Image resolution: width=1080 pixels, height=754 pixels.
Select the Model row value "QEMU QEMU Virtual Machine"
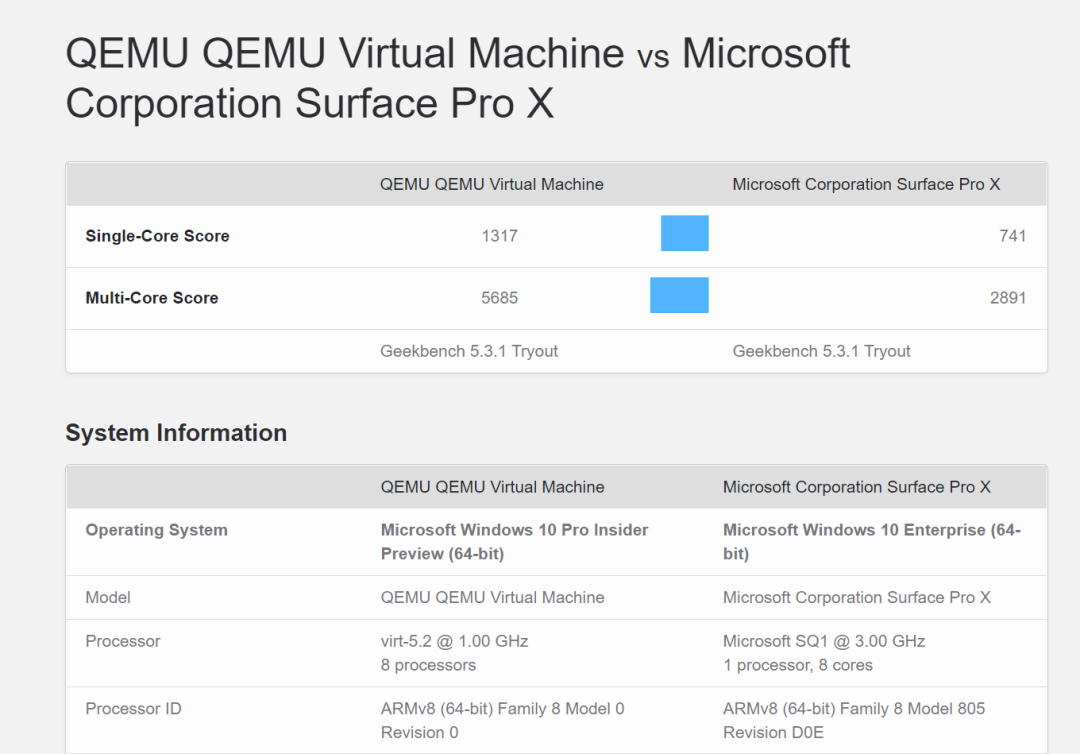(492, 598)
